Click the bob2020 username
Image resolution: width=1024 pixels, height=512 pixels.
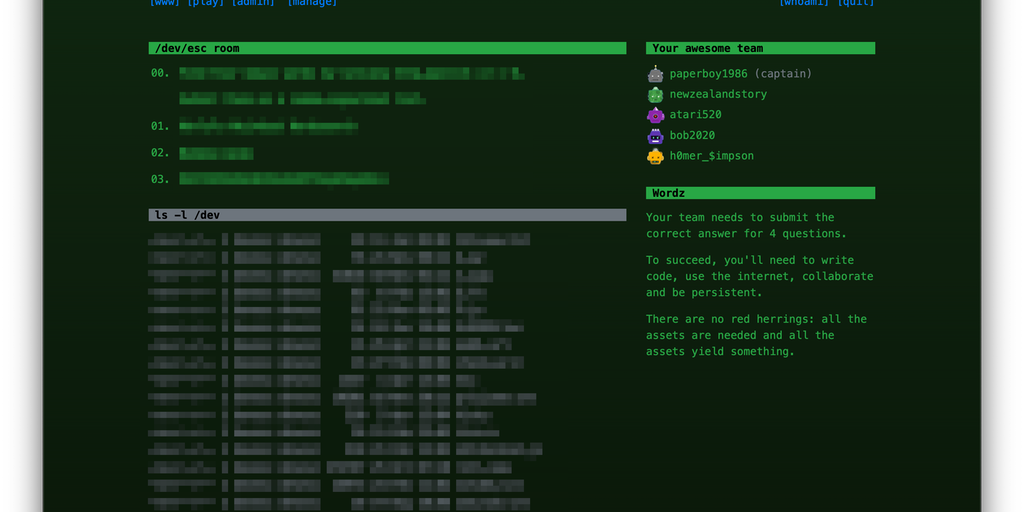pos(692,136)
